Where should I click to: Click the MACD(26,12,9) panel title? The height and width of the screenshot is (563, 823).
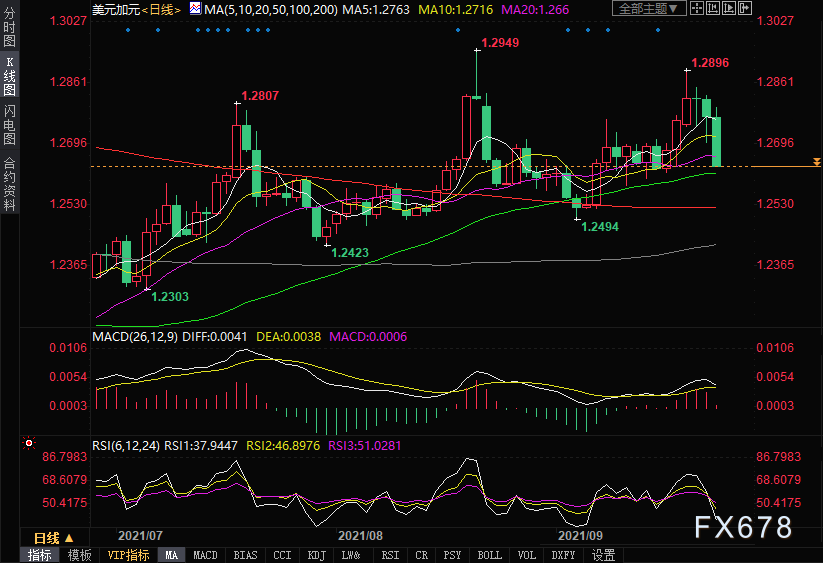point(135,337)
